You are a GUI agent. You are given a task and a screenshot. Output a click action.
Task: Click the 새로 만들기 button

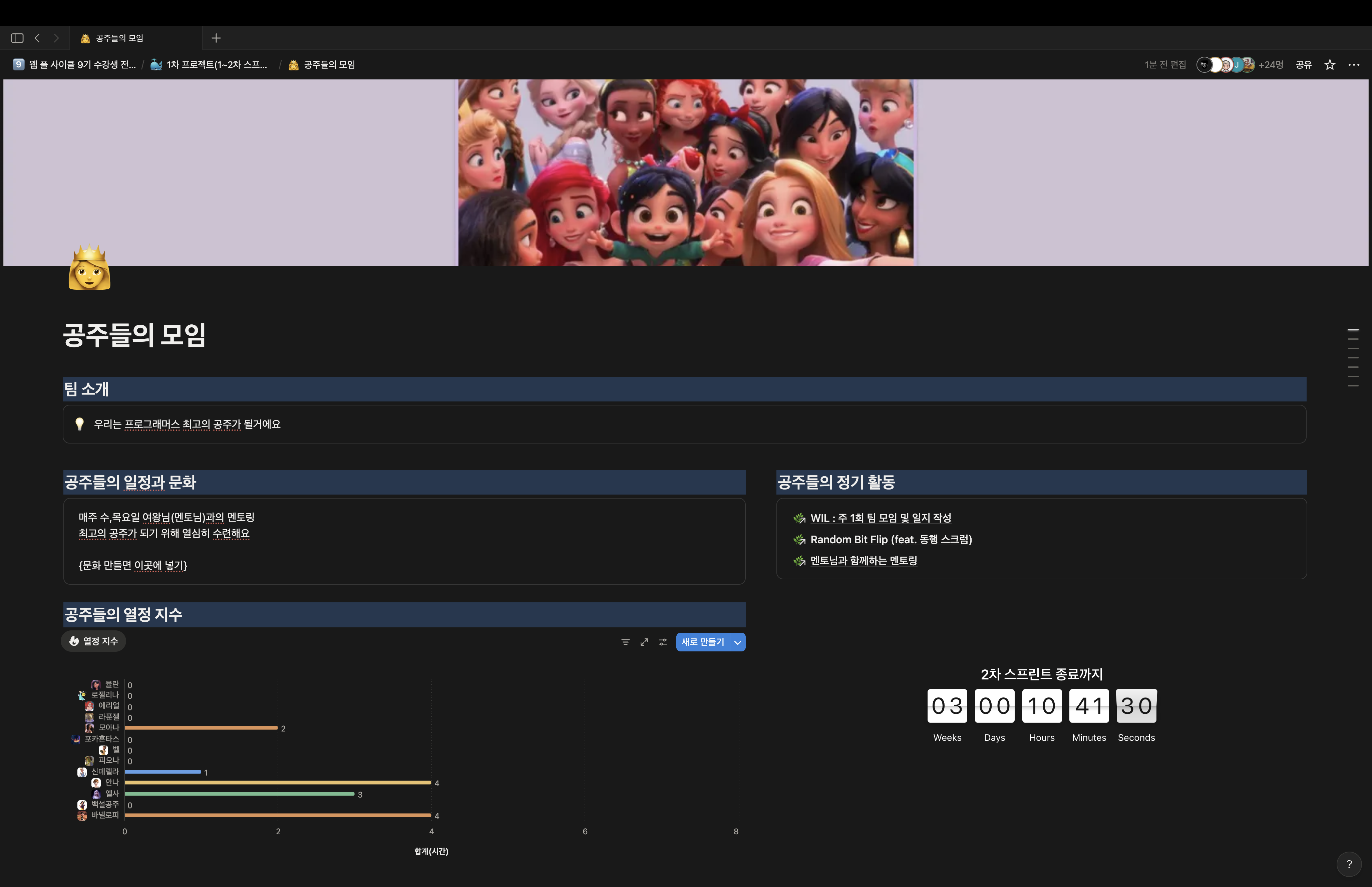(702, 642)
